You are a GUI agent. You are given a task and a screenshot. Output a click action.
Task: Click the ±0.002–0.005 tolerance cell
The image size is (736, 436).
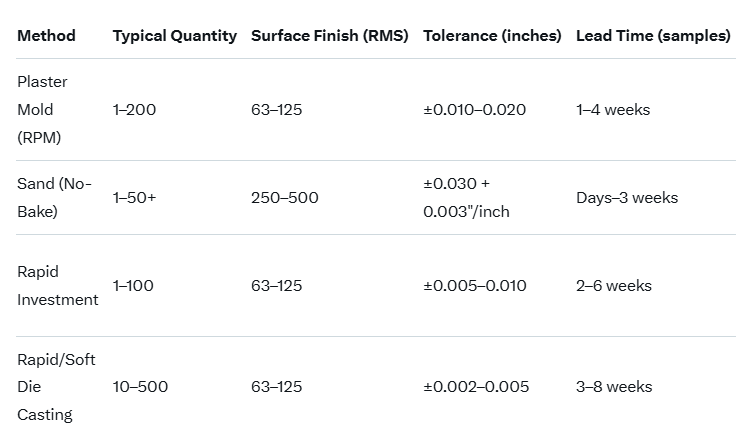tap(476, 387)
